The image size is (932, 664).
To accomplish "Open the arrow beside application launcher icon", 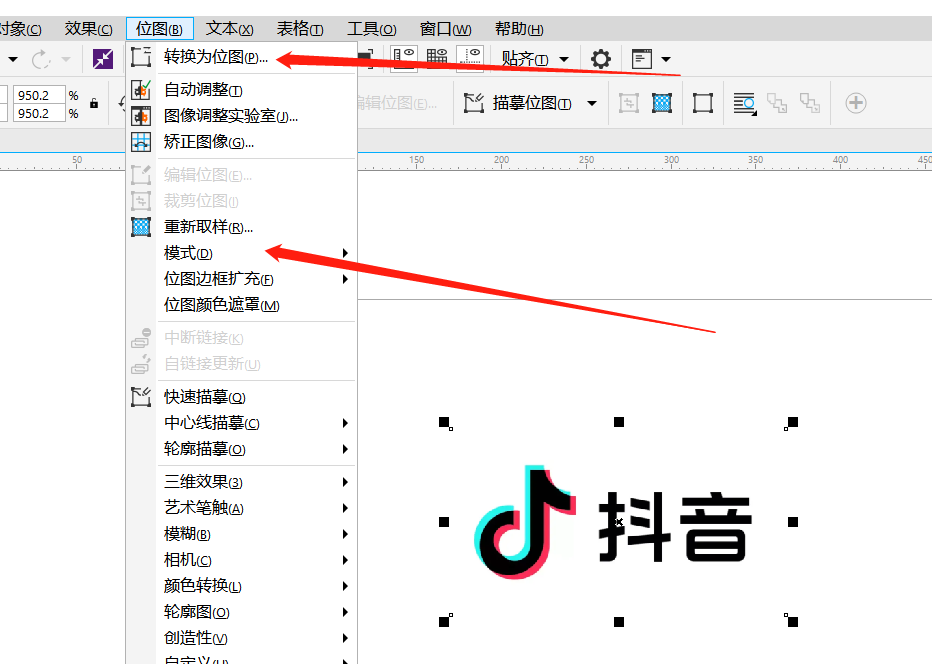I will pyautogui.click(x=666, y=59).
